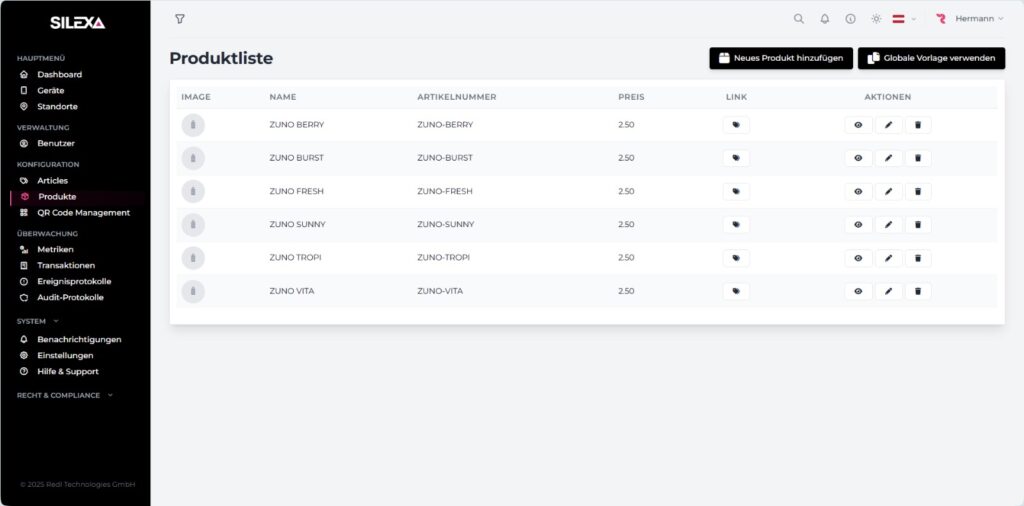View ZUNO TROPI with eye icon
The width and height of the screenshot is (1024, 506).
858,258
